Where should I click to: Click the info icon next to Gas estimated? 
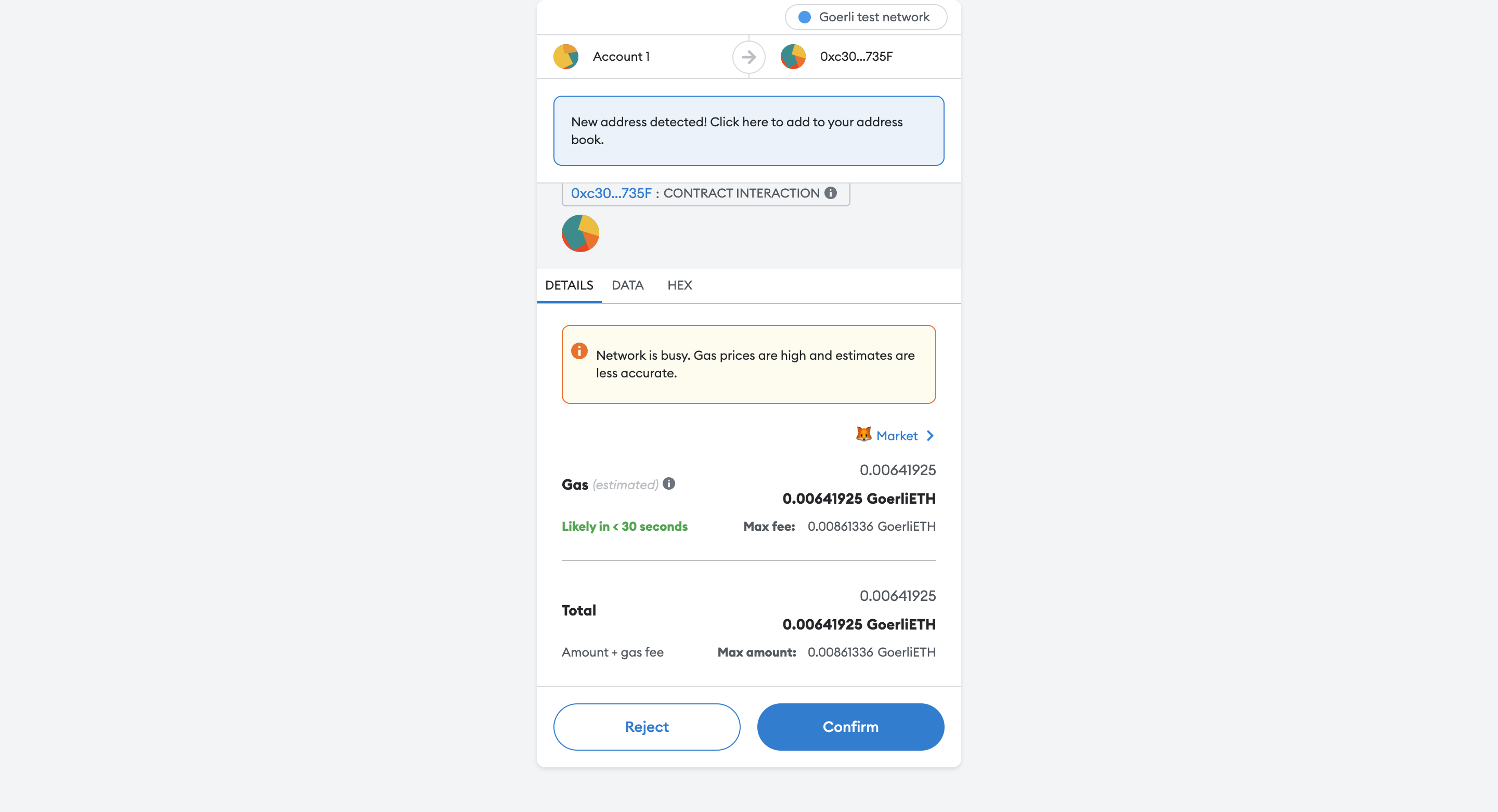tap(669, 483)
